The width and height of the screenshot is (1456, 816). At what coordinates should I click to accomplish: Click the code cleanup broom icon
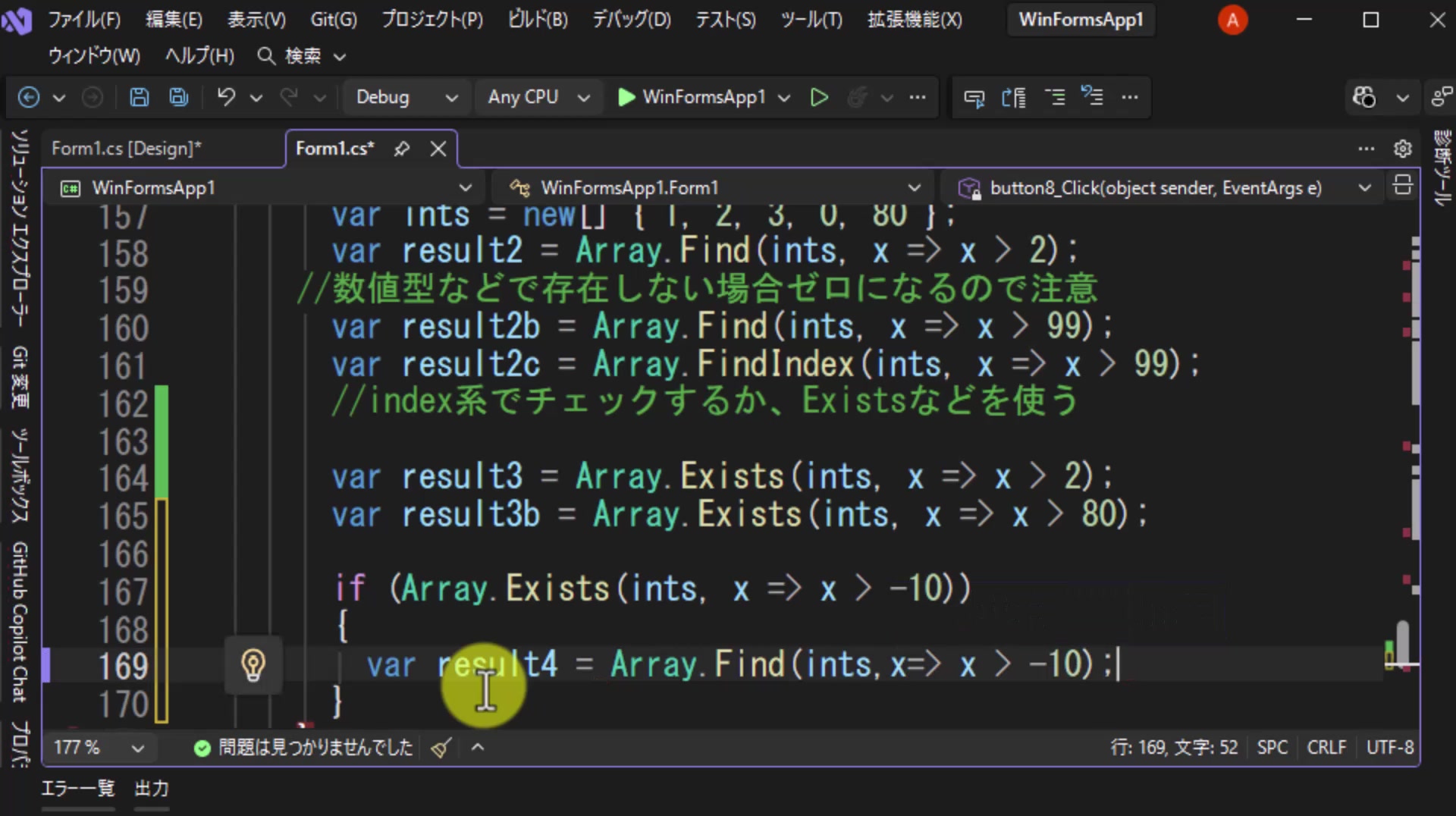coord(441,748)
